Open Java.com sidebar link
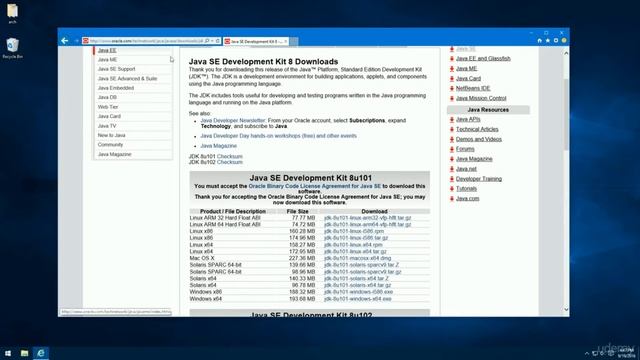The height and width of the screenshot is (360, 640). pos(468,198)
